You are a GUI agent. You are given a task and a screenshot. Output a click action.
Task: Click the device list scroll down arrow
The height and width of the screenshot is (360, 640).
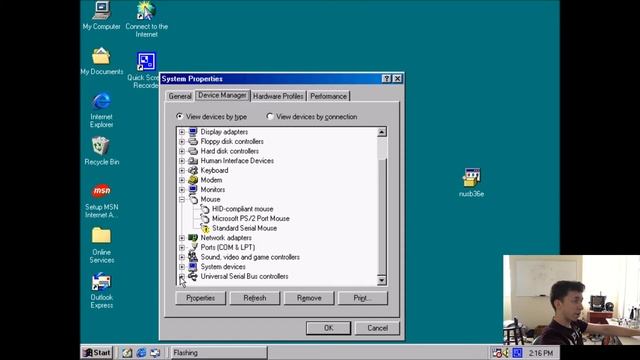[x=382, y=280]
